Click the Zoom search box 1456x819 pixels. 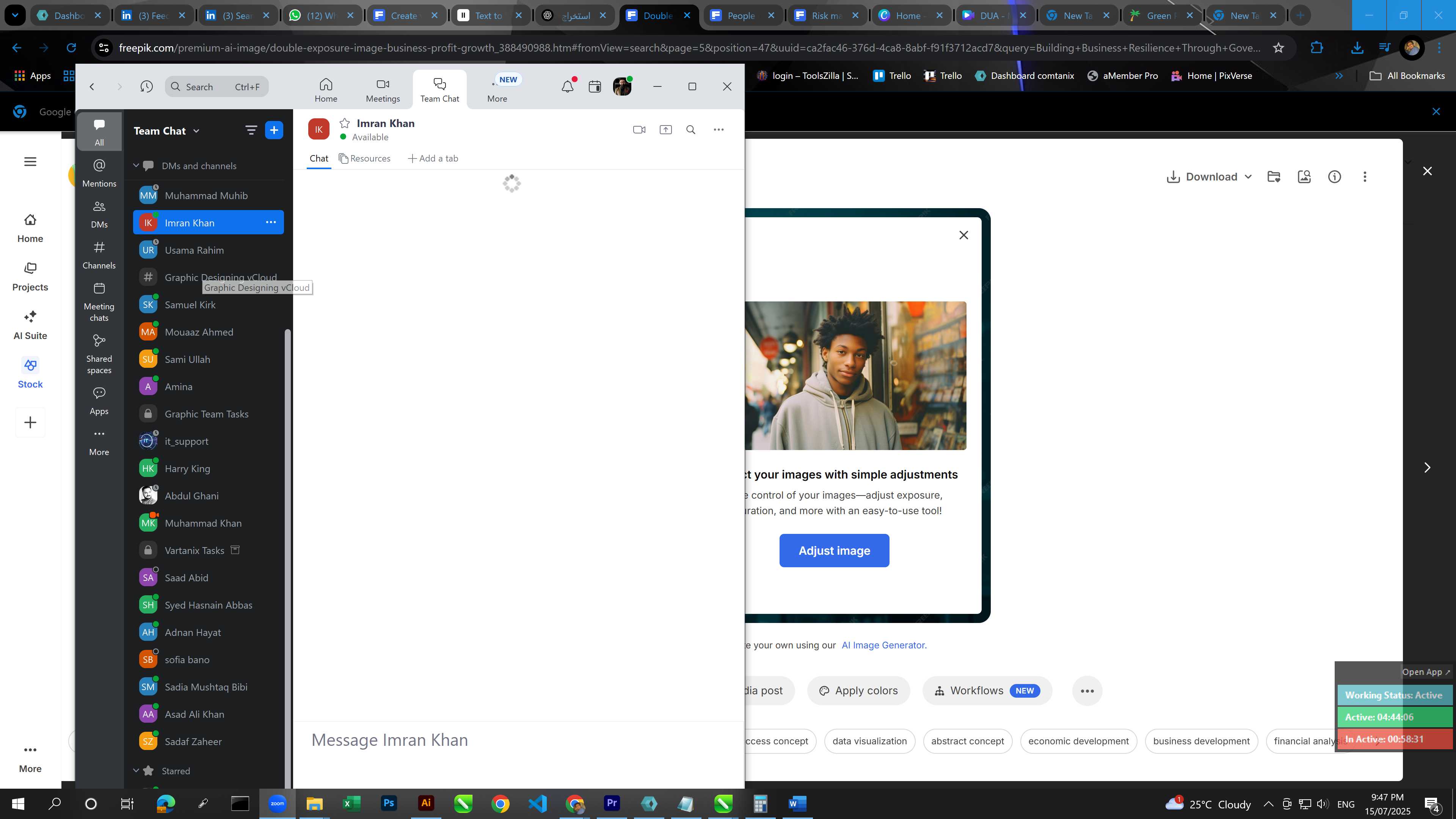(217, 86)
